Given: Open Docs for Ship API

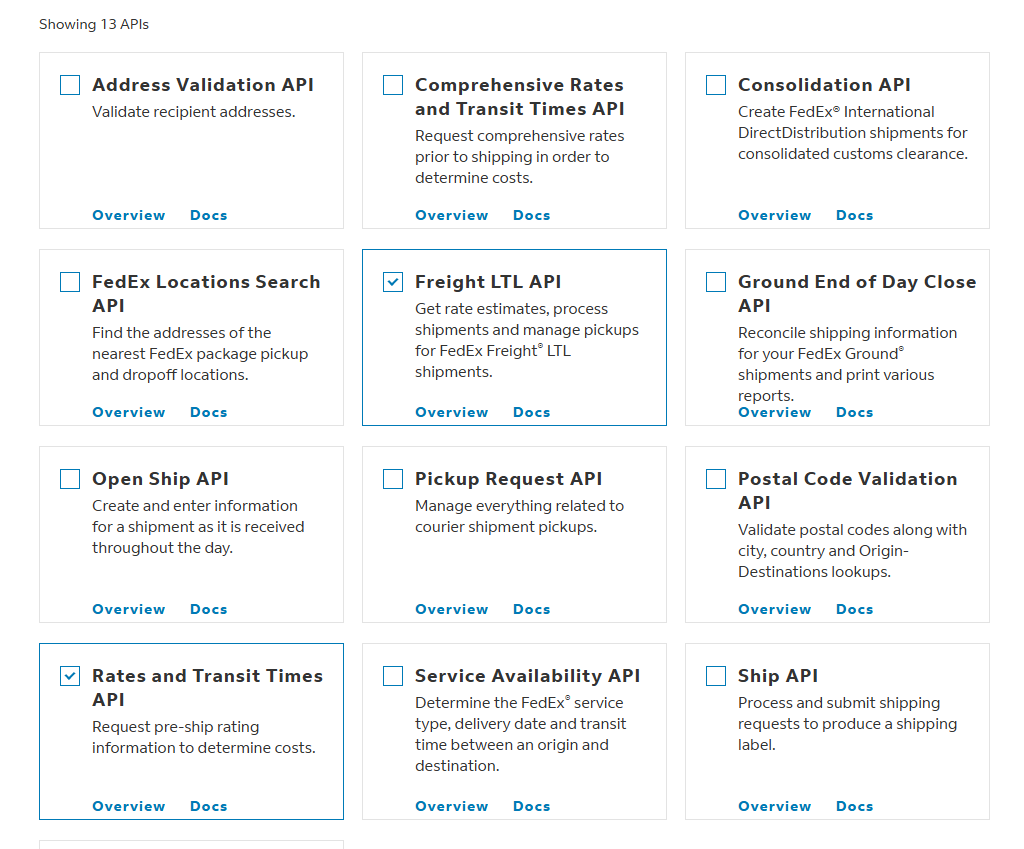Looking at the screenshot, I should (x=854, y=806).
